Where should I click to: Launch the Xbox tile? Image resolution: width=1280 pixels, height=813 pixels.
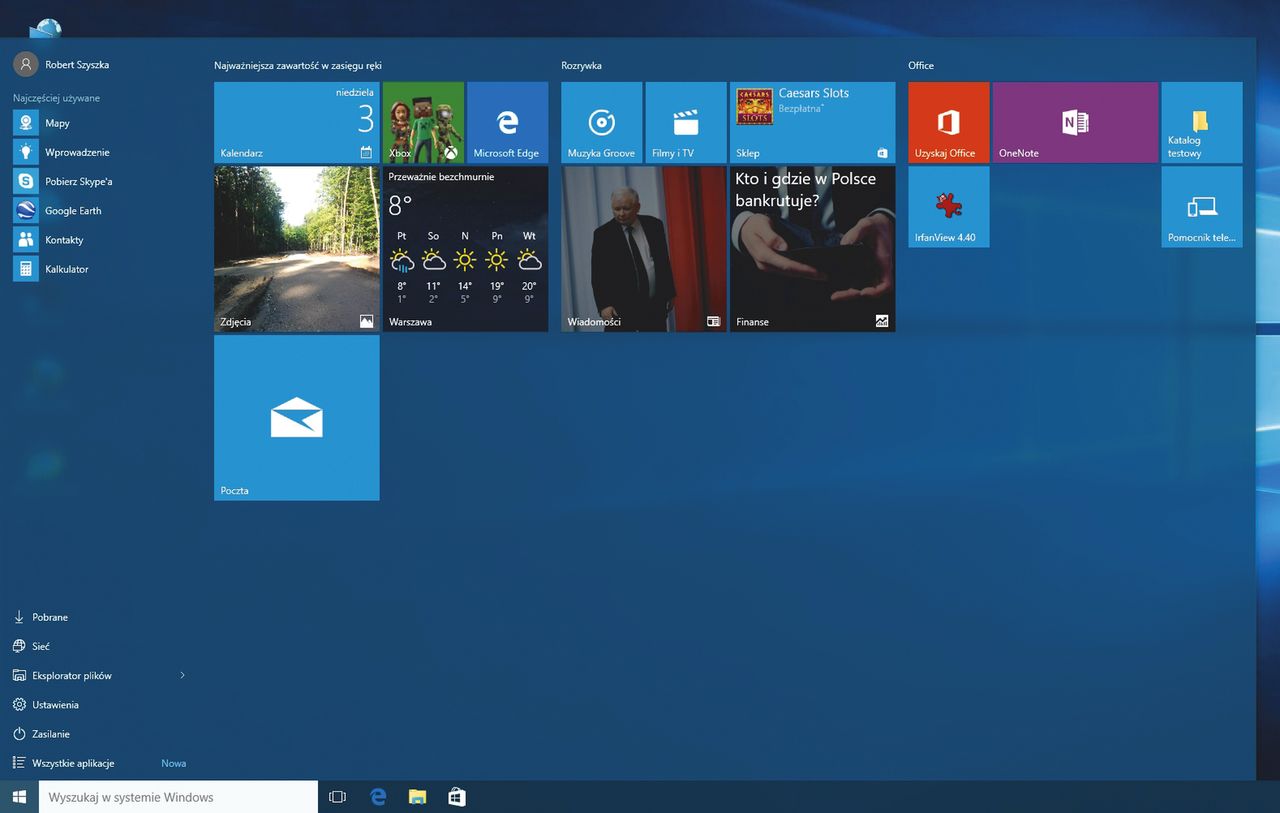pos(423,123)
